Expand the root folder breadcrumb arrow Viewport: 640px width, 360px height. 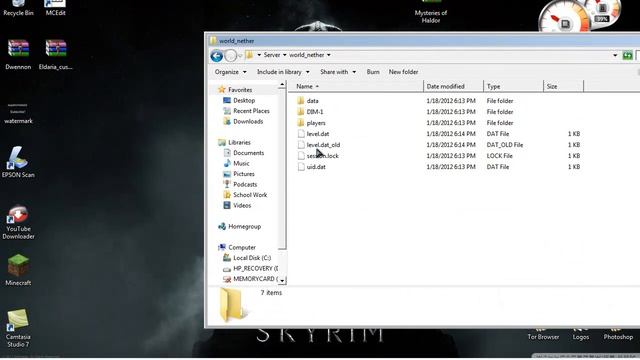259,55
